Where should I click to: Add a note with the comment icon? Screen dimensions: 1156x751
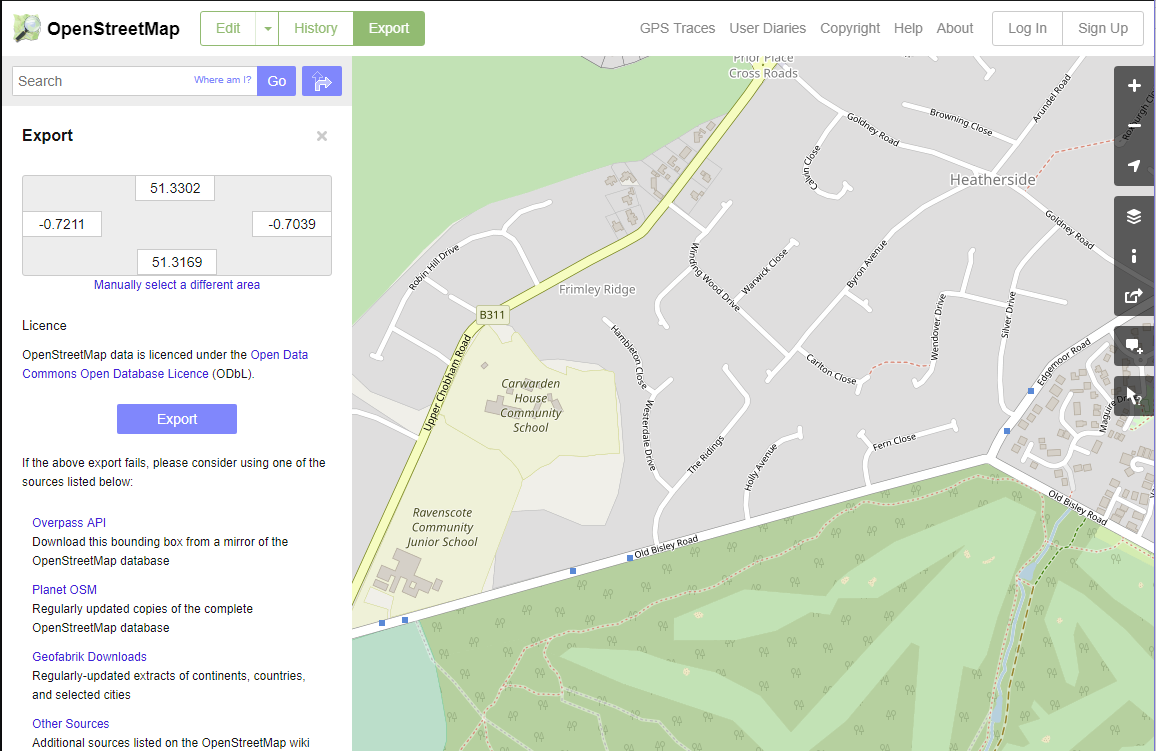1134,346
